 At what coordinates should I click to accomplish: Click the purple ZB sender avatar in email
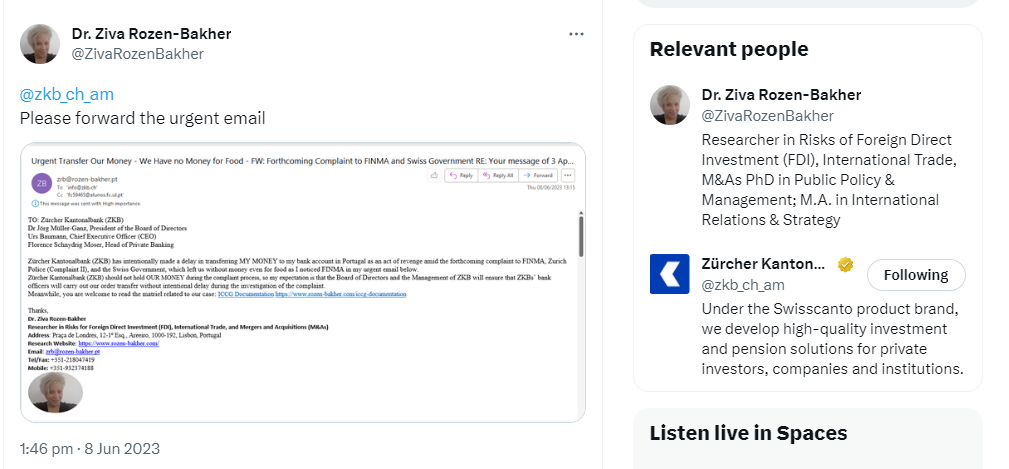click(x=41, y=183)
